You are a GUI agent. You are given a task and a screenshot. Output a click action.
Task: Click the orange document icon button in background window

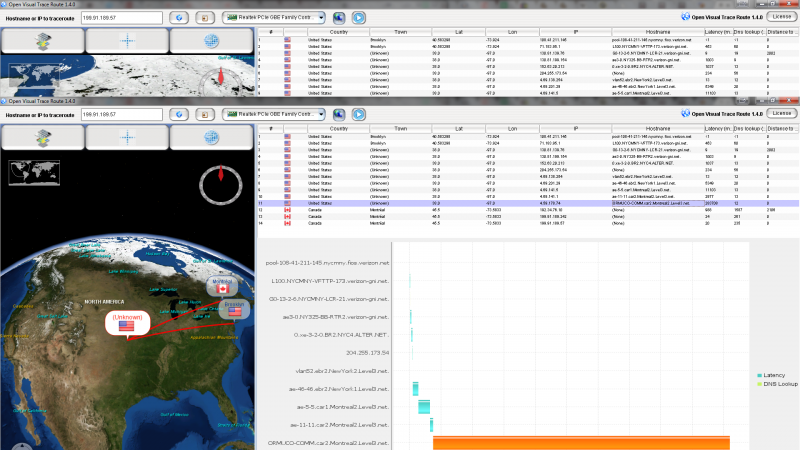point(205,17)
